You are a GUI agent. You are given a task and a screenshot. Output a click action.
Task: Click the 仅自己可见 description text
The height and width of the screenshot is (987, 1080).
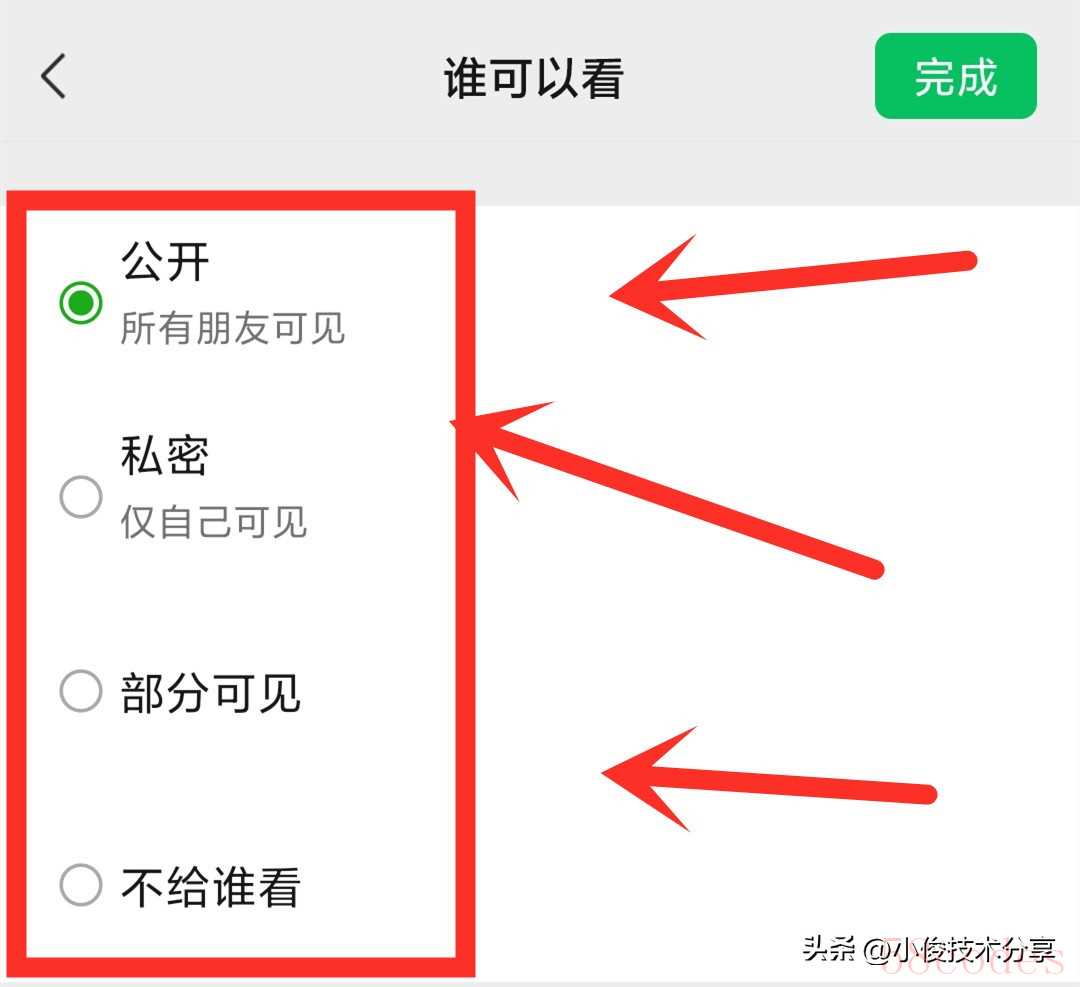214,522
